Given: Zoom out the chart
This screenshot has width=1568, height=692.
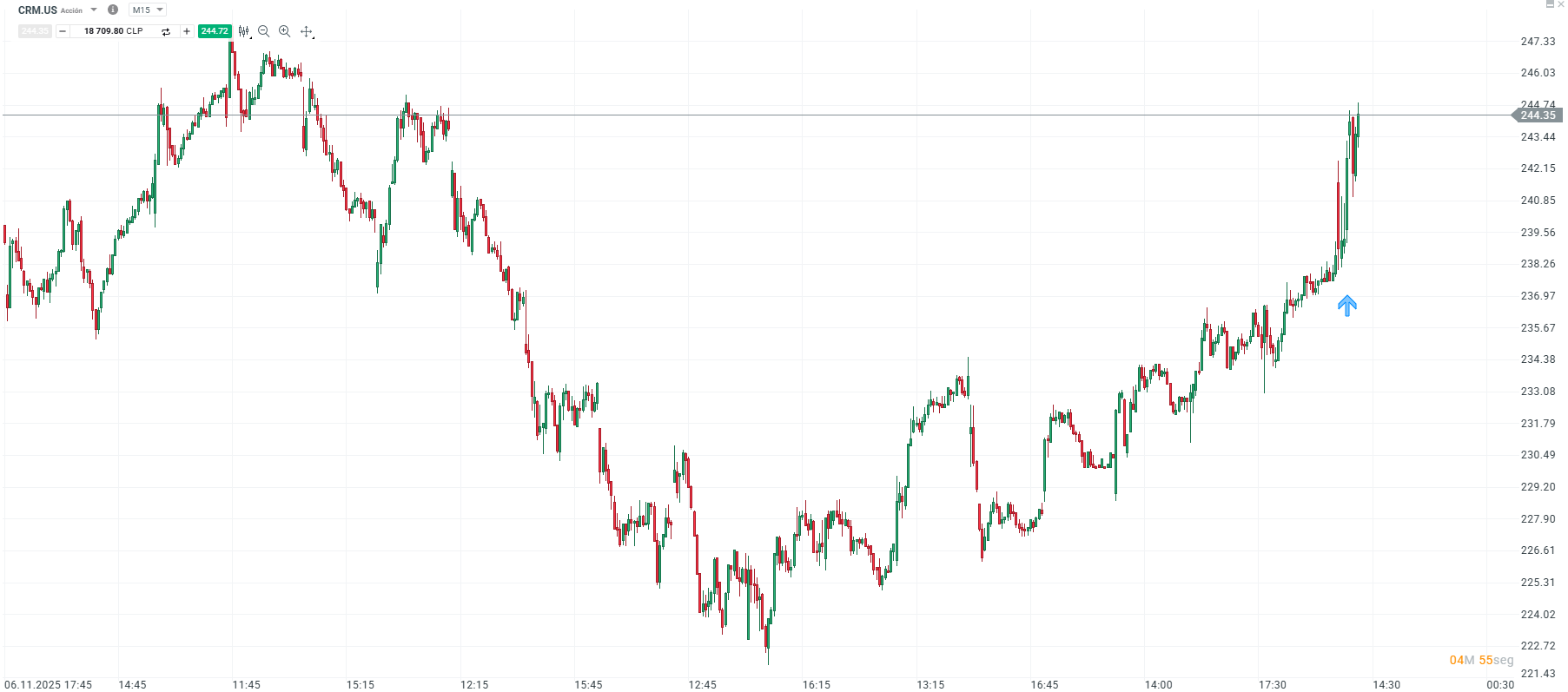Looking at the screenshot, I should coord(264,31).
